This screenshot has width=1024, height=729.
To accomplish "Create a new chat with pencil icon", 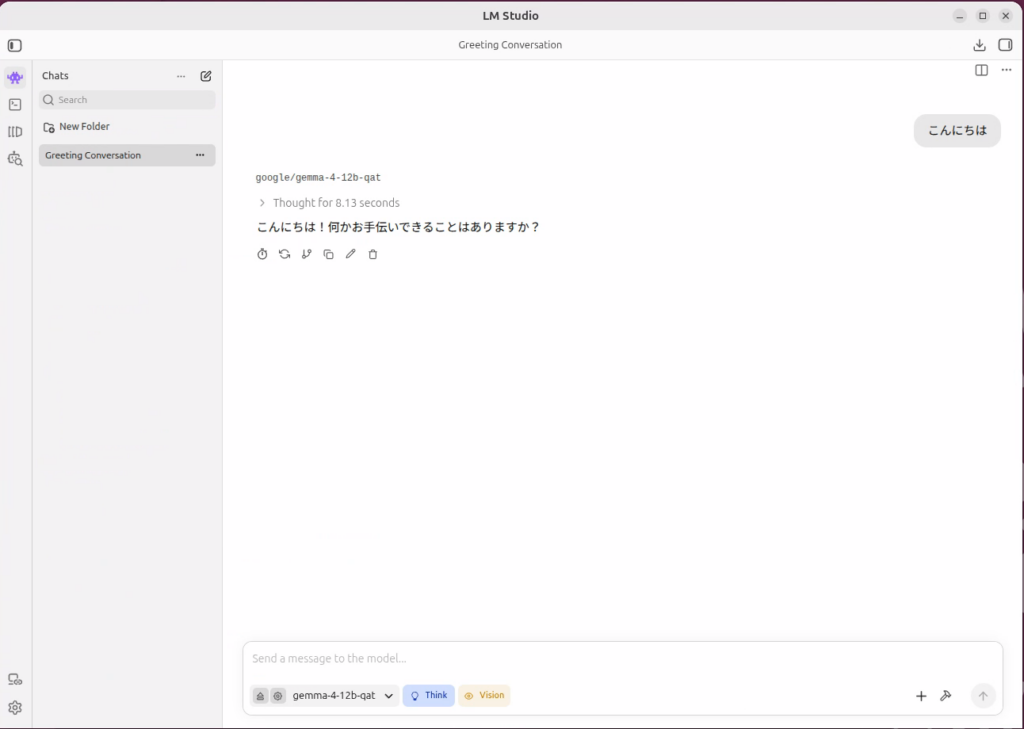I will click(206, 76).
